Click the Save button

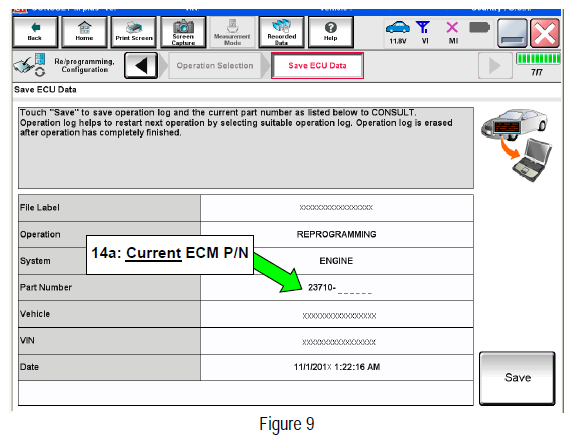point(517,378)
